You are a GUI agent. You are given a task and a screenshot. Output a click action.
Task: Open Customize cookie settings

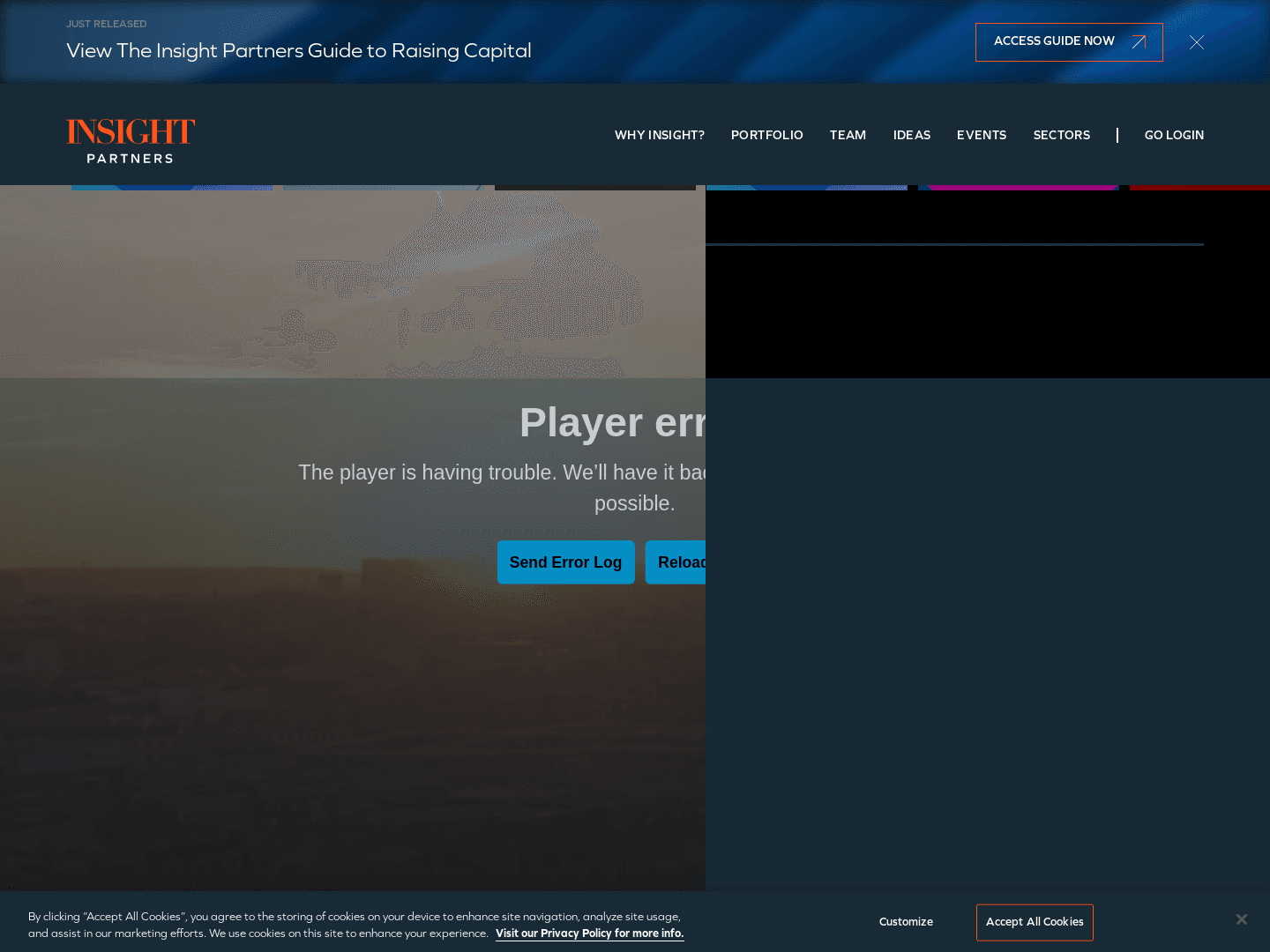906,922
